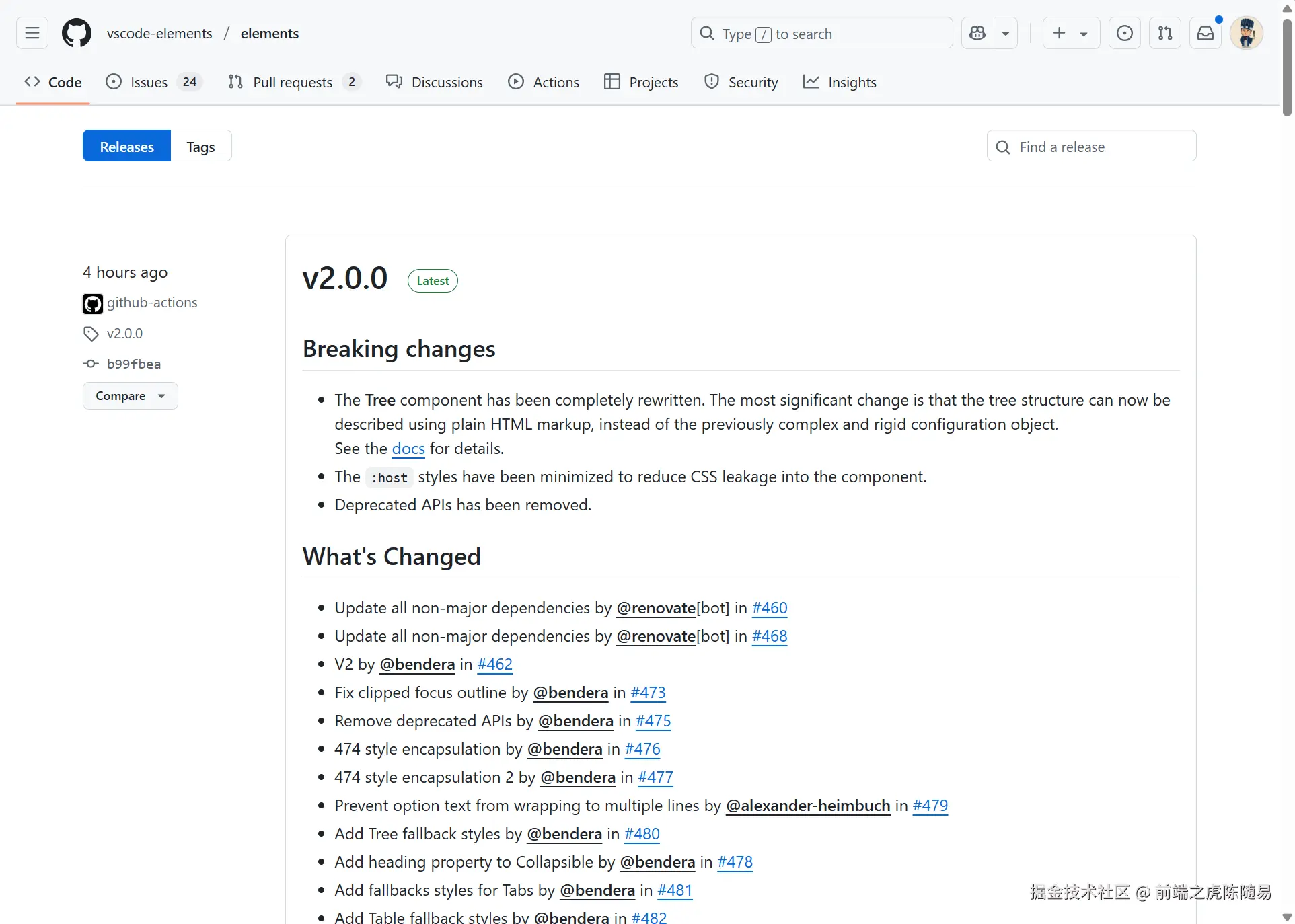Open the issues icon in header
The image size is (1295, 924).
(1124, 33)
